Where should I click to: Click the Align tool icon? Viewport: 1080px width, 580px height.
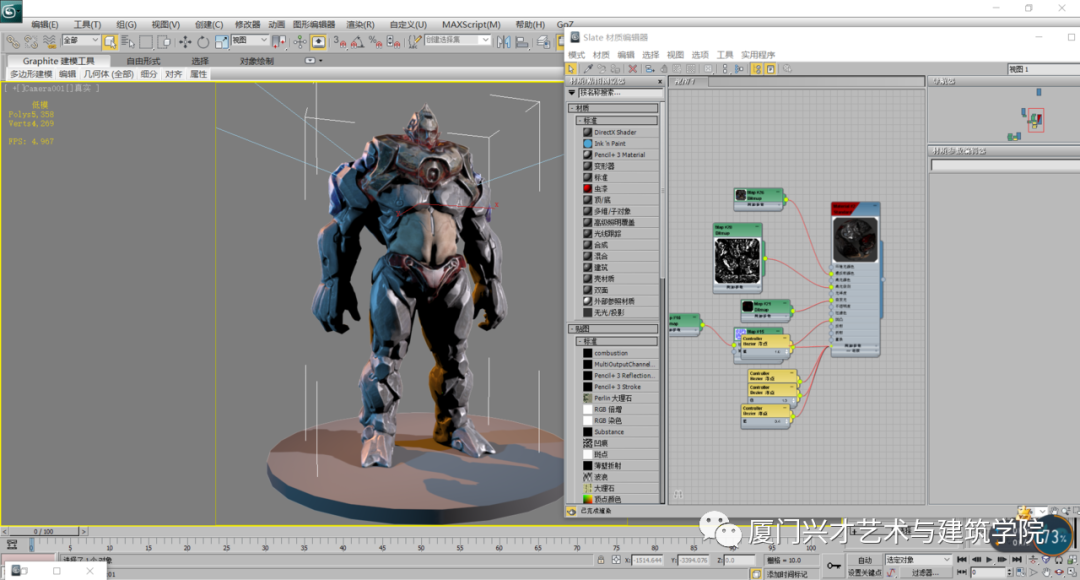click(521, 41)
